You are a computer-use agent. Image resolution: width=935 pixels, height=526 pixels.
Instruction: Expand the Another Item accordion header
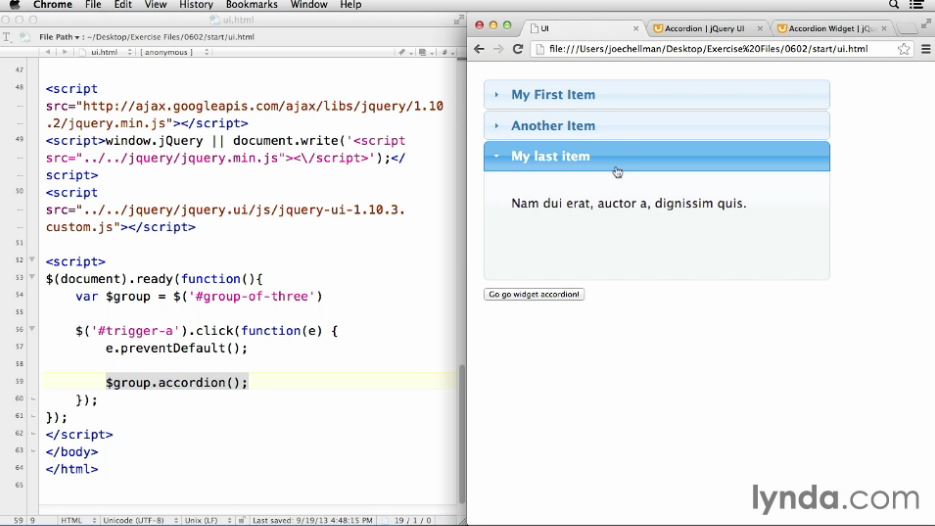click(x=657, y=125)
